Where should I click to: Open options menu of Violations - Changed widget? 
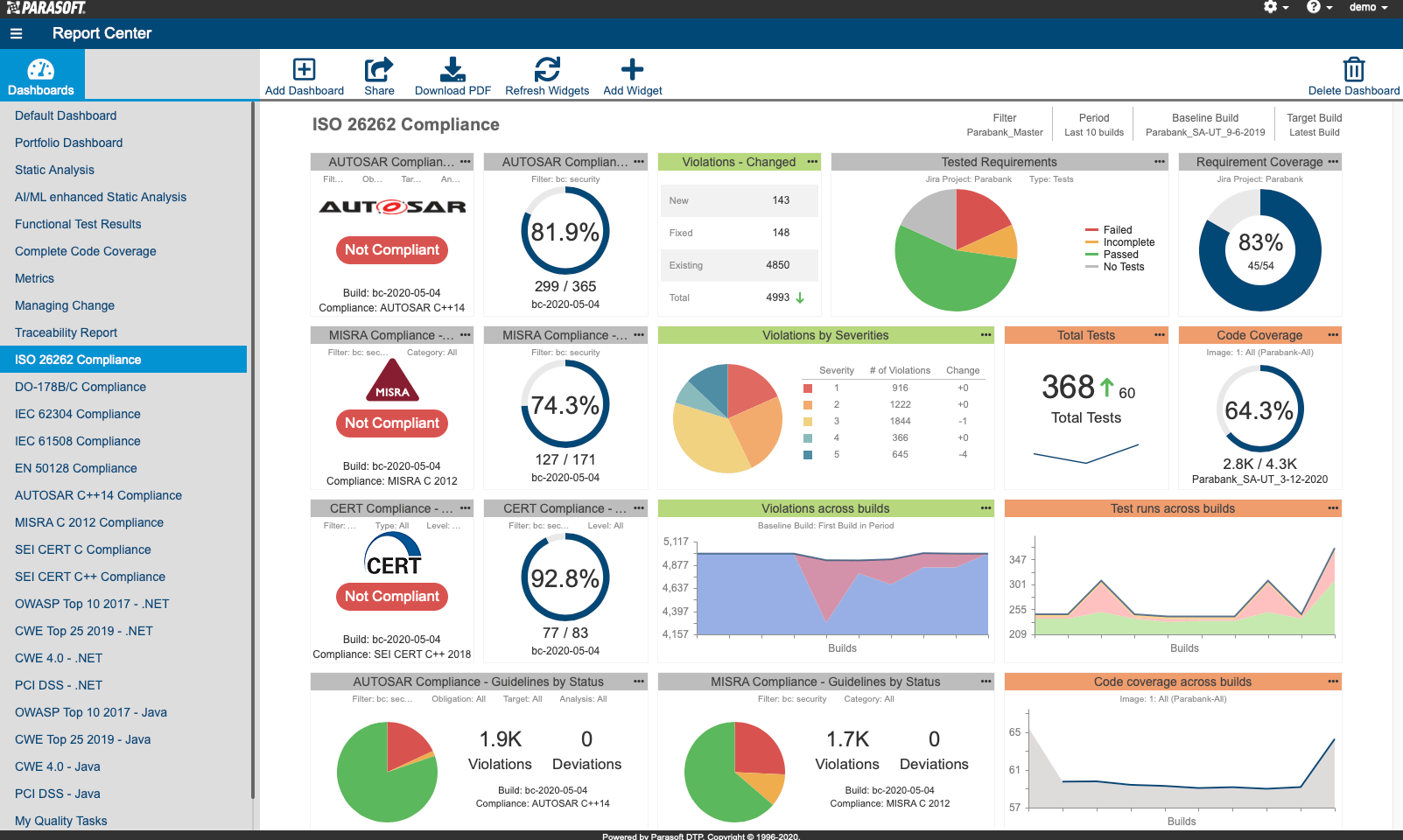click(812, 162)
